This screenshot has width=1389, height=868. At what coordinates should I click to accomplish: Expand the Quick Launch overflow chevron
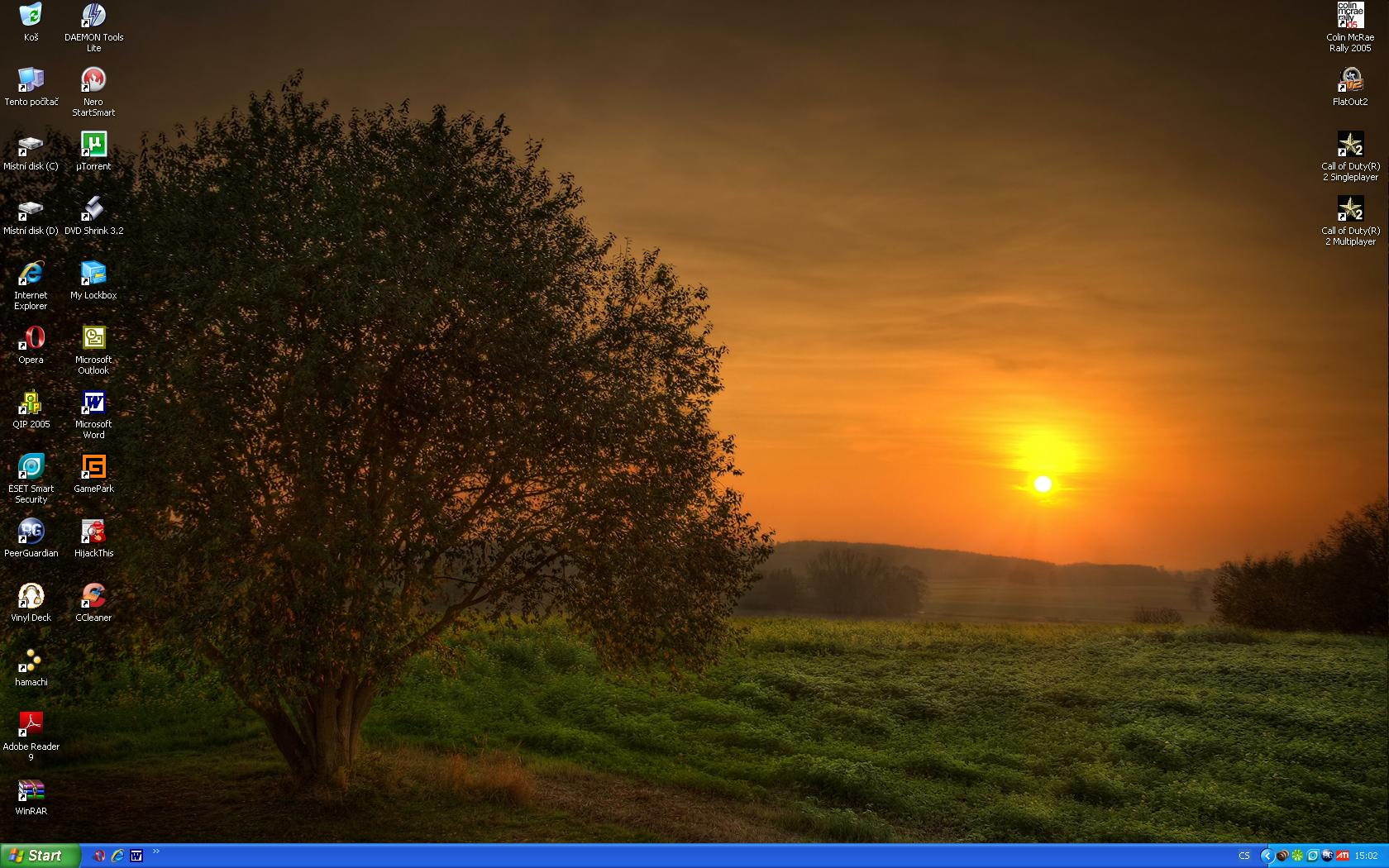click(156, 851)
